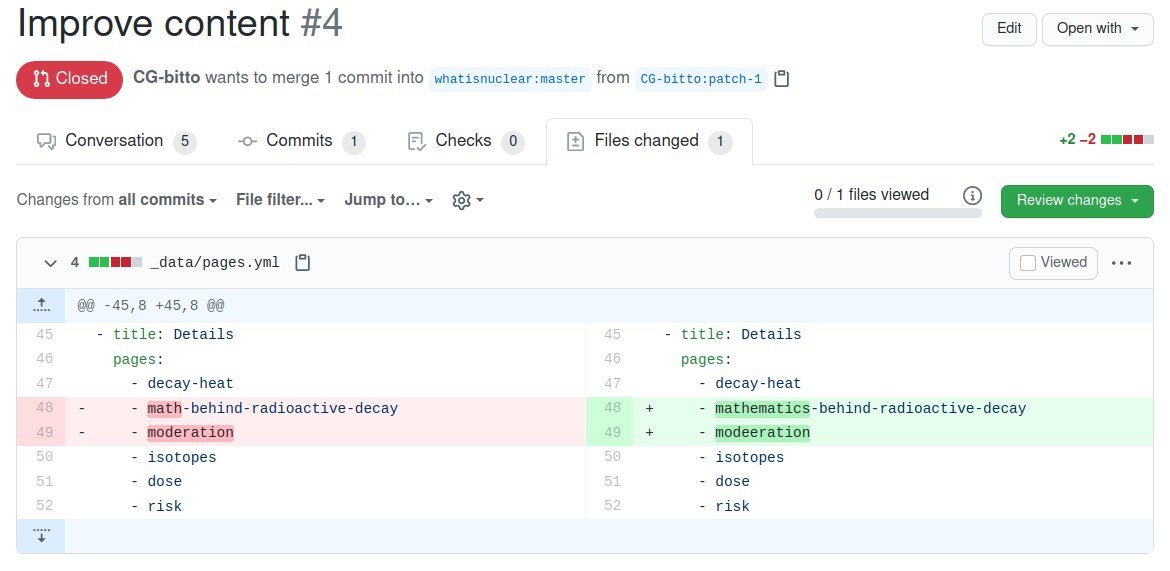
Task: Click the _data/pages.yml file name link
Action: 215,263
